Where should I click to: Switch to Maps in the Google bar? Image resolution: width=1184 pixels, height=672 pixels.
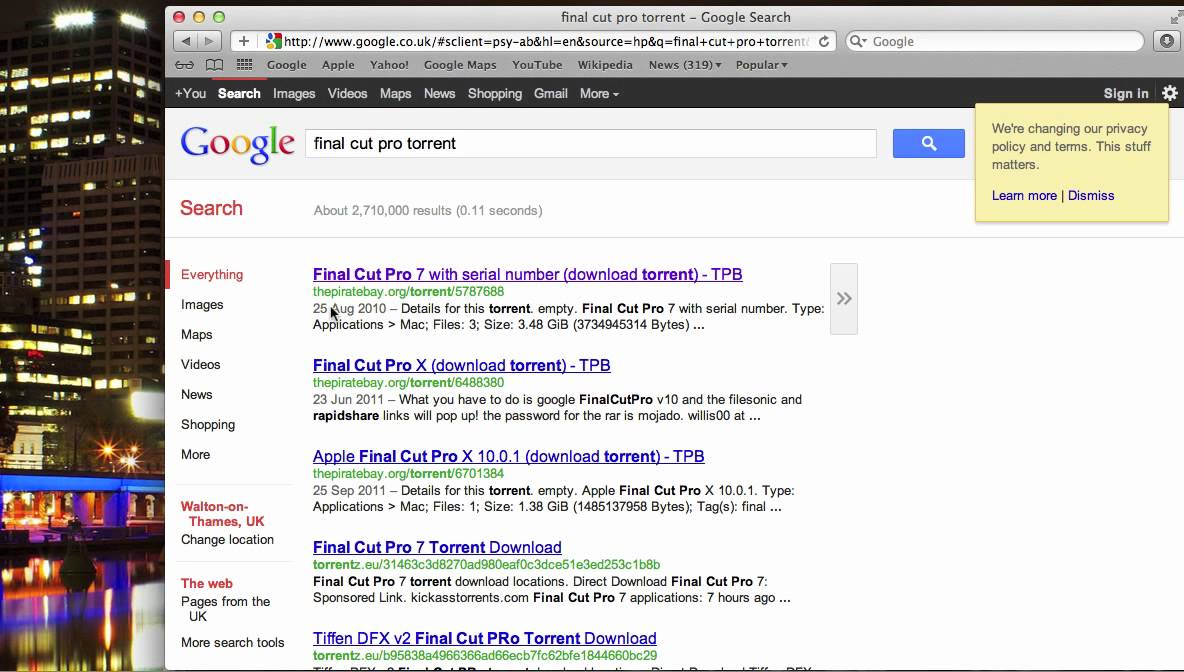[x=396, y=94]
